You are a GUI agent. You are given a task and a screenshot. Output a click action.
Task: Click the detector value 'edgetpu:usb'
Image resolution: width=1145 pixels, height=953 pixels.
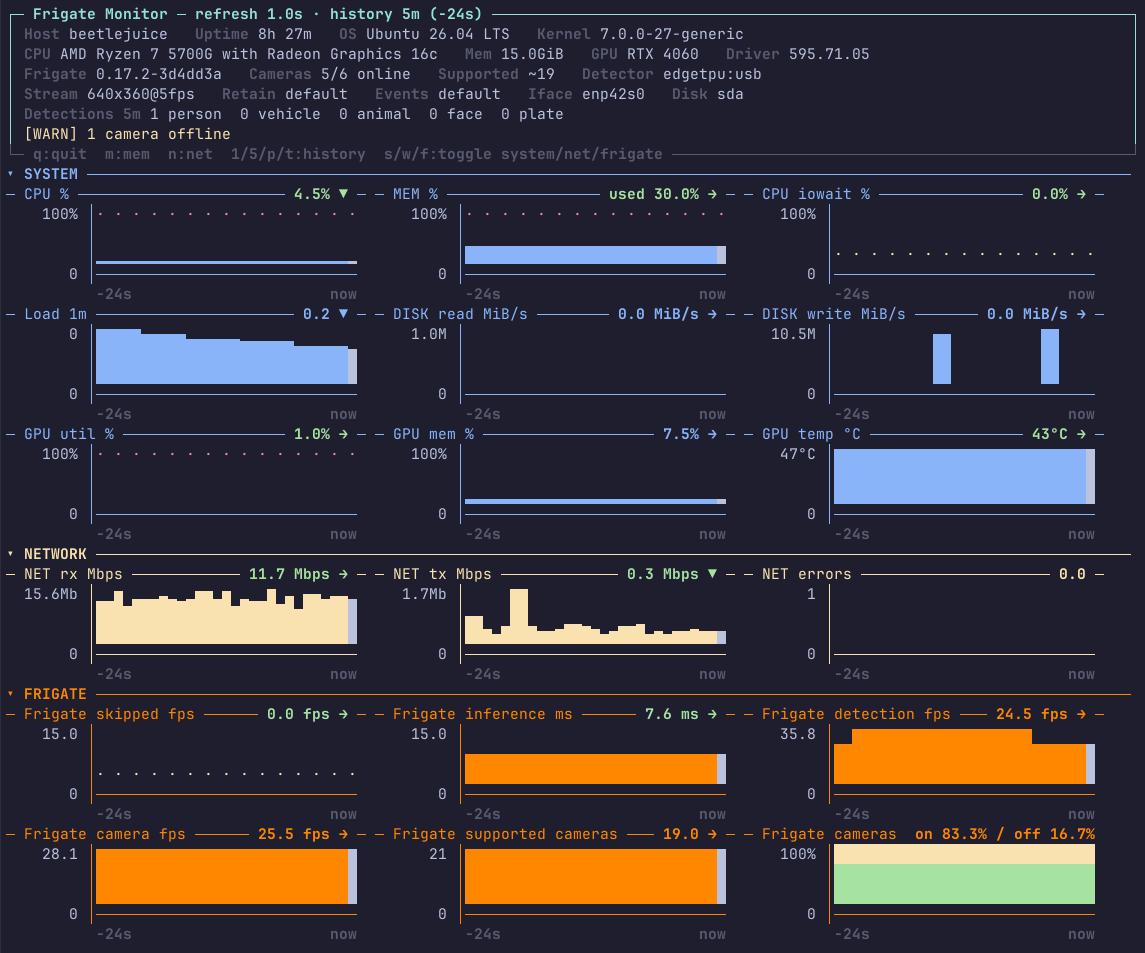pyautogui.click(x=712, y=74)
